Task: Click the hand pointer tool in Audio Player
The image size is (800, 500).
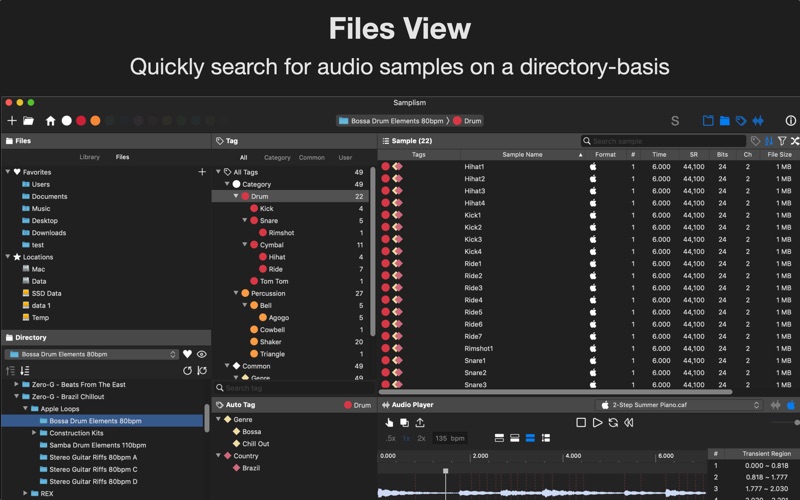Action: click(389, 422)
